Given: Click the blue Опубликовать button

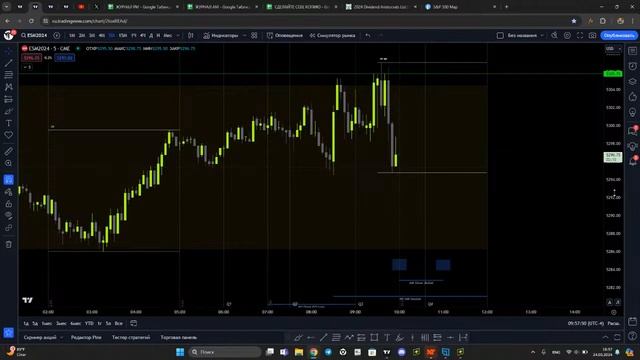Looking at the screenshot, I should pos(619,36).
